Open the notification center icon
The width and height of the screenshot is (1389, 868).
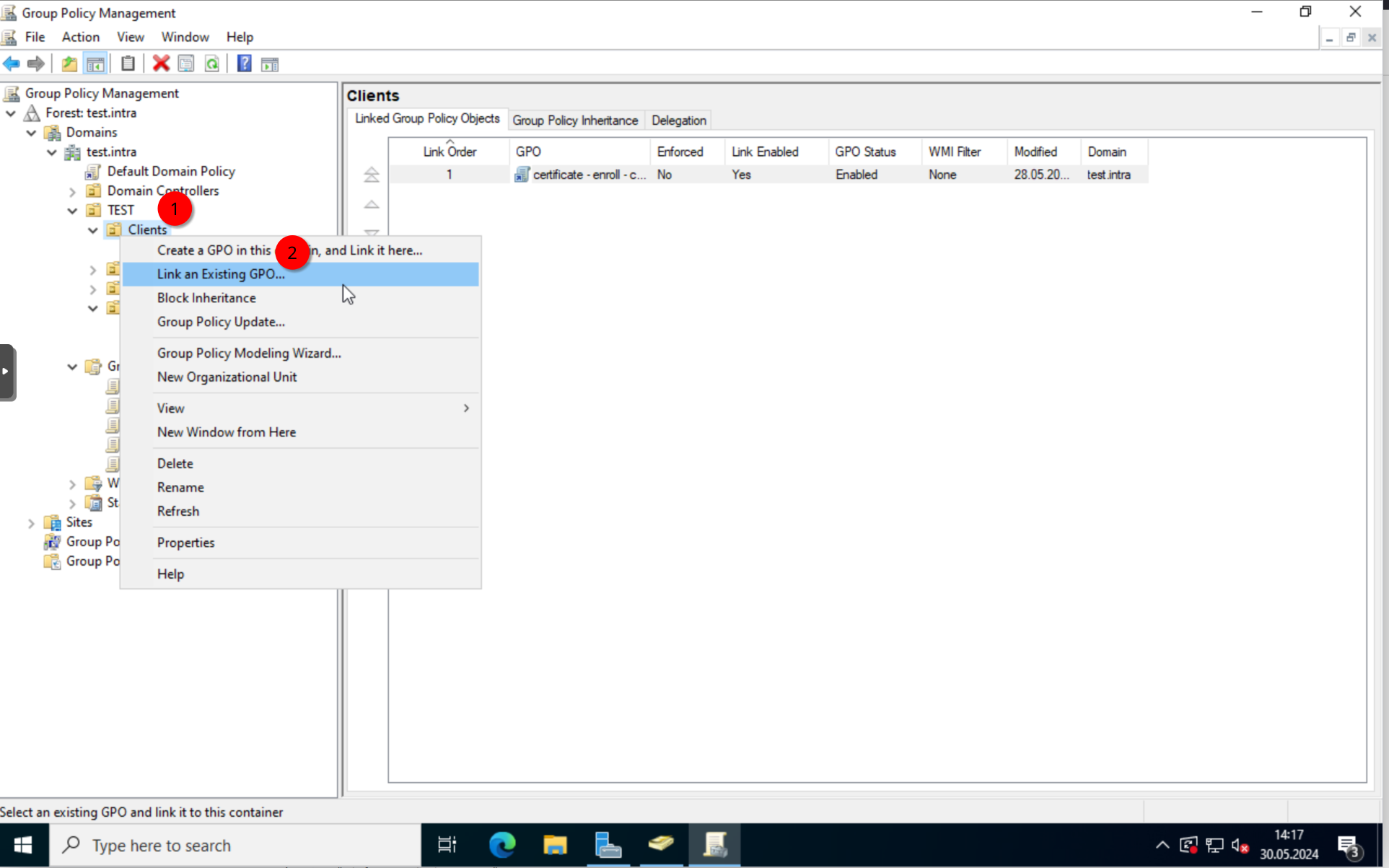[1349, 845]
